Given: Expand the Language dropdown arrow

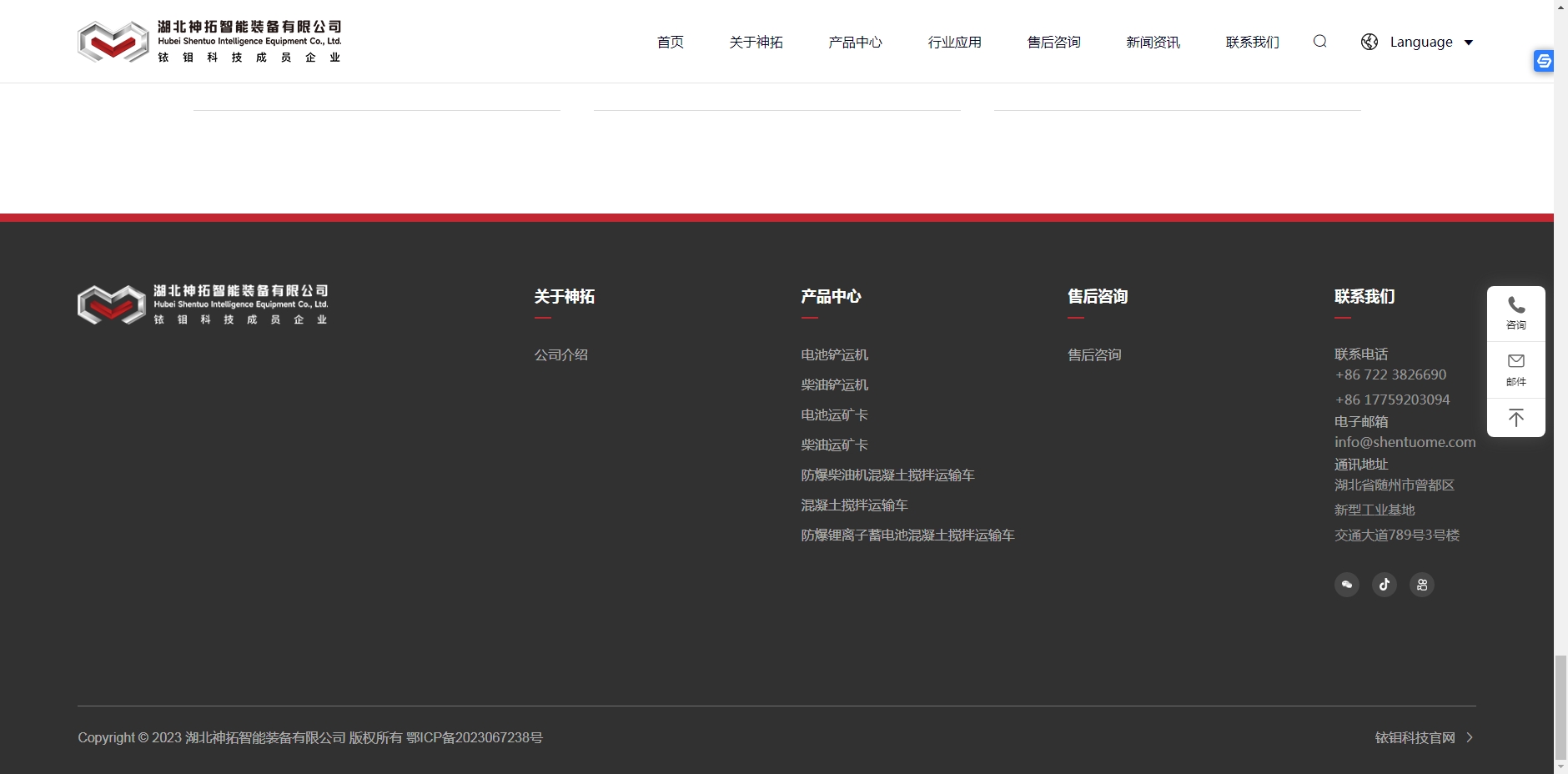Looking at the screenshot, I should (x=1469, y=43).
